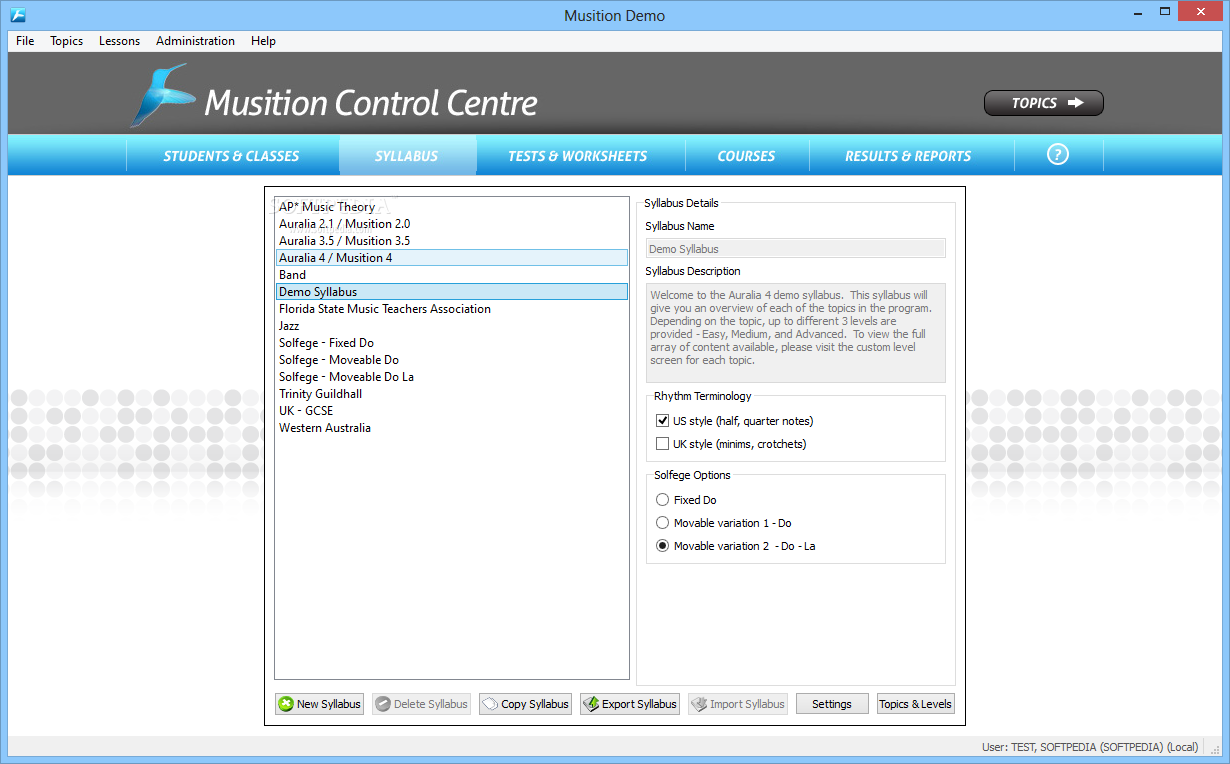This screenshot has width=1230, height=764.
Task: Click the Syllabus Description text box
Action: coord(795,333)
